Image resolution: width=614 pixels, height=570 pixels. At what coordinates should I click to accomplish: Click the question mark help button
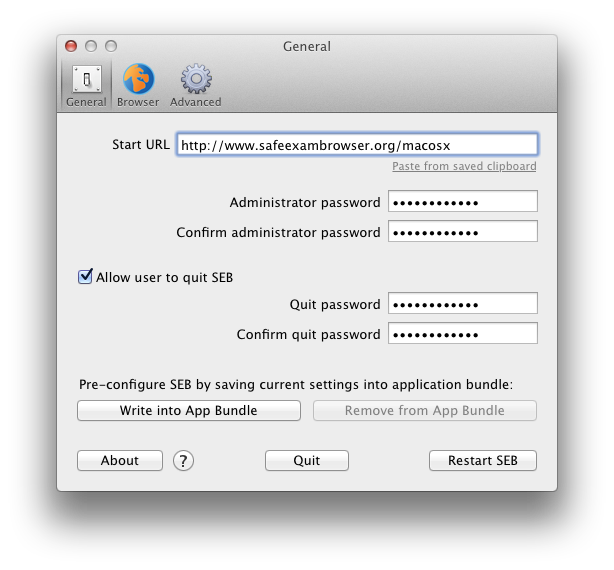click(183, 461)
